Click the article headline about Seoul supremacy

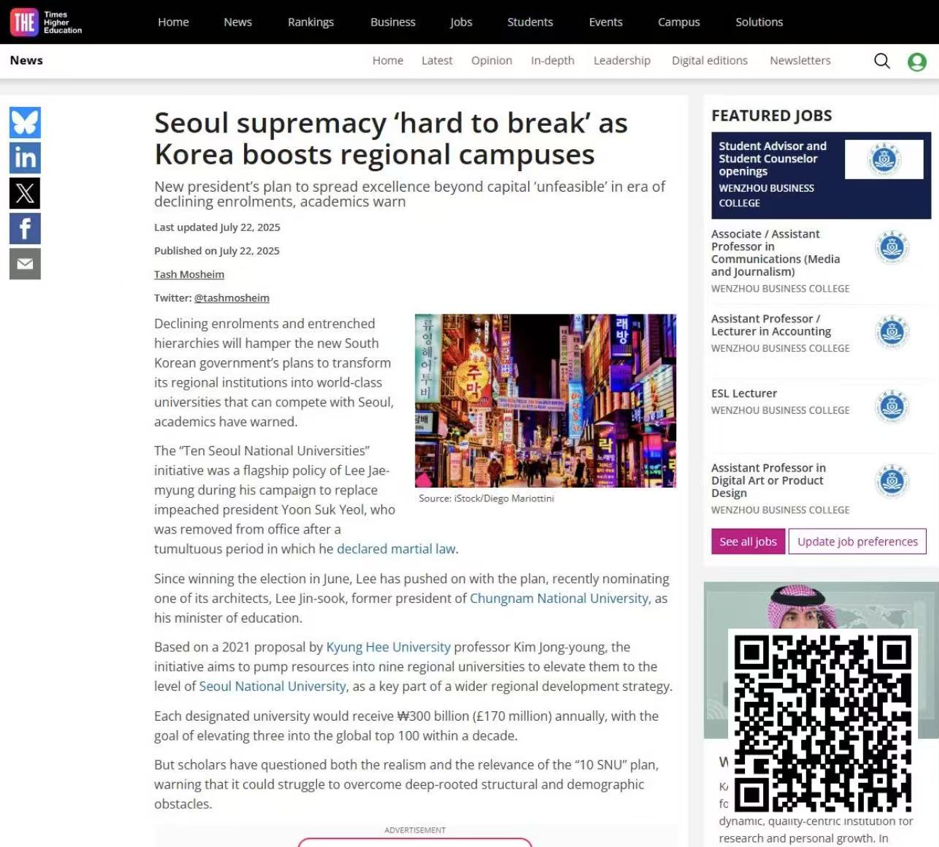[391, 138]
